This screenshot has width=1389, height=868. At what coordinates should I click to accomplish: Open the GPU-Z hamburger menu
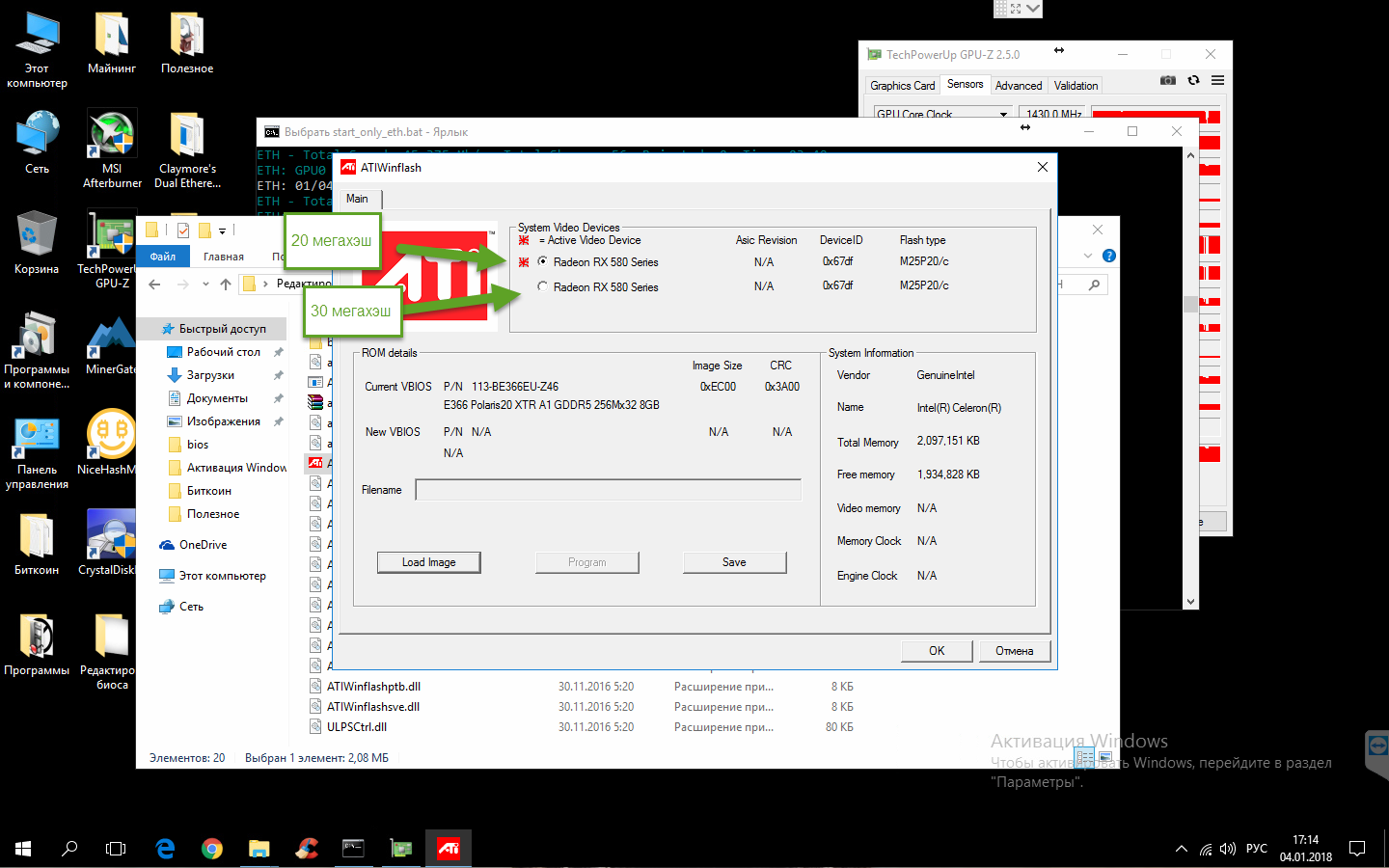[1218, 80]
